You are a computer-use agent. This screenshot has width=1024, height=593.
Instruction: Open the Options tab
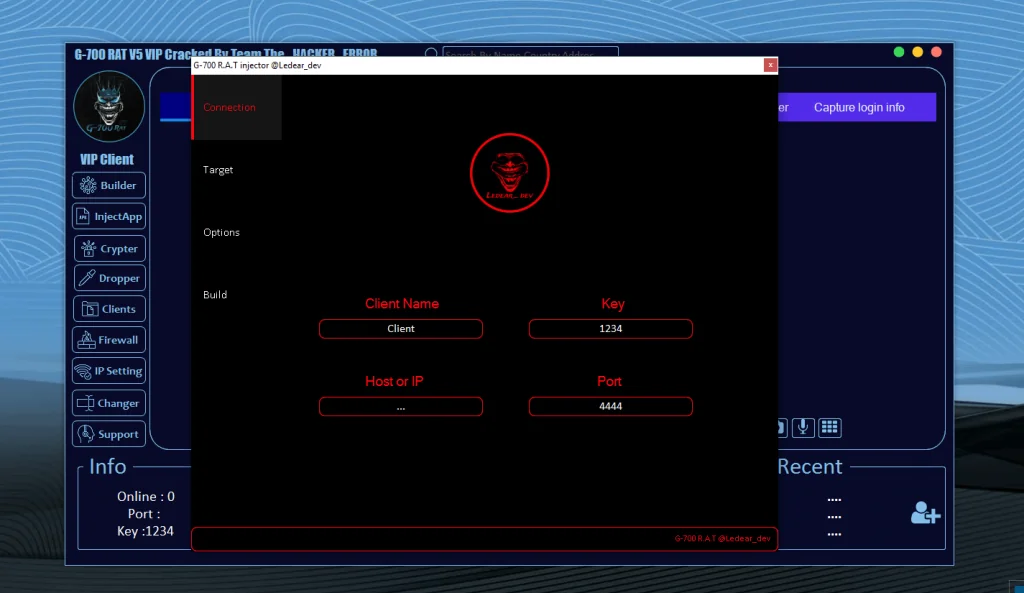[x=221, y=232]
